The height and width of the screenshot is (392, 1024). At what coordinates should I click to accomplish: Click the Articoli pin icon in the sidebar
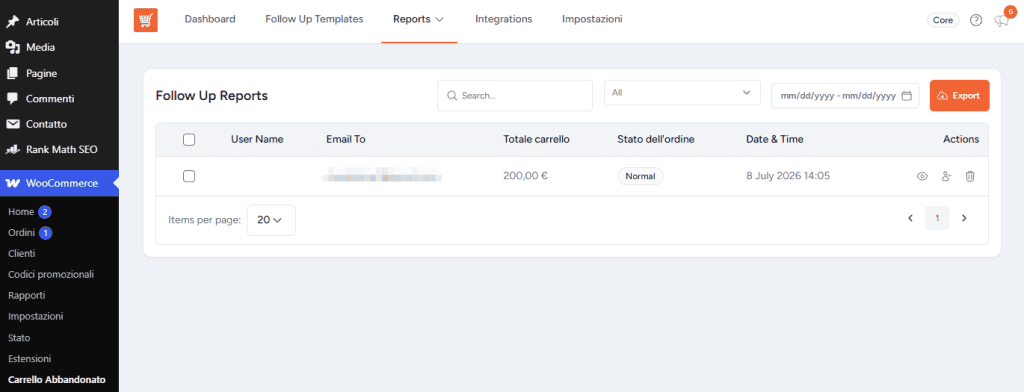(x=12, y=22)
